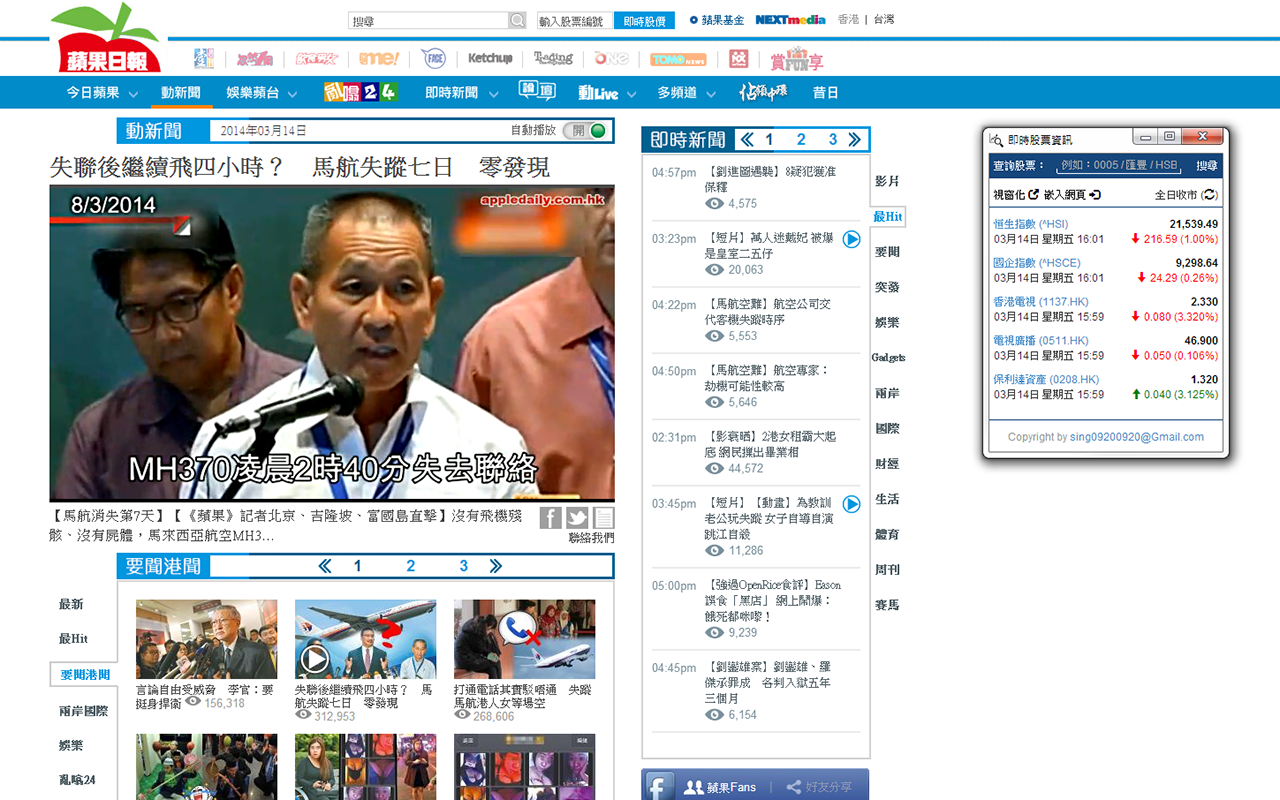The image size is (1280, 800).
Task: Open the Ketchup site icon
Action: pyautogui.click(x=490, y=59)
